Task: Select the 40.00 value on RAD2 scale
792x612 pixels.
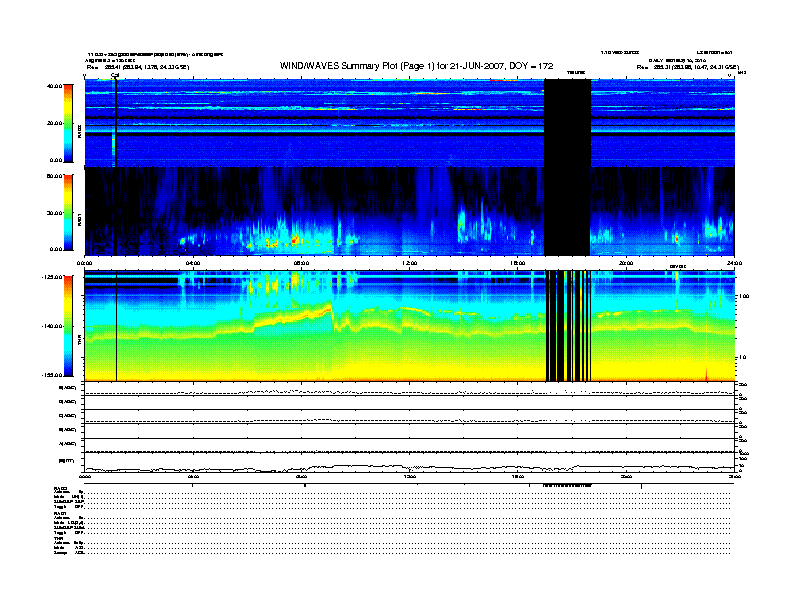Action: click(55, 86)
